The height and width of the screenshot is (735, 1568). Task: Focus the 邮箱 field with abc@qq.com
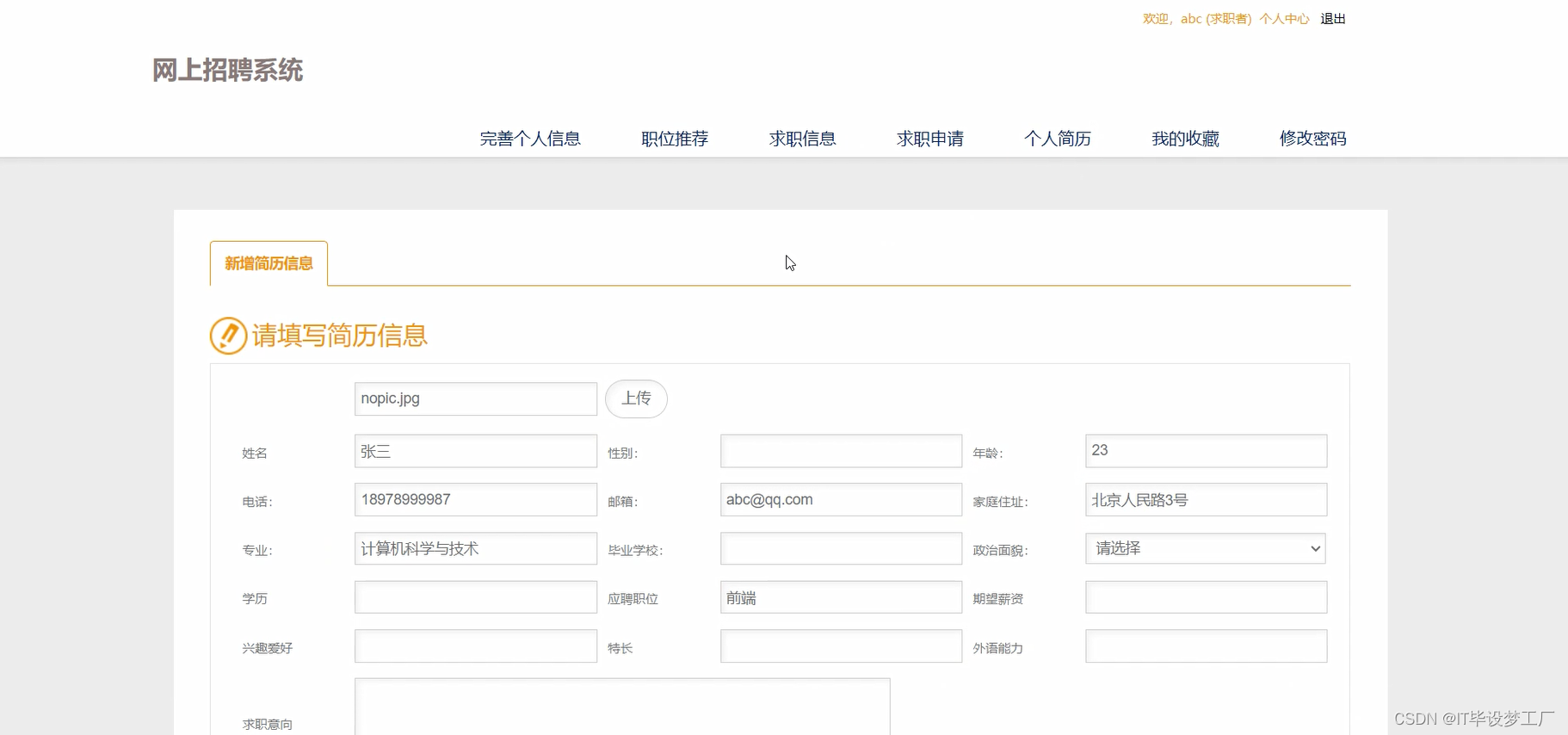841,500
